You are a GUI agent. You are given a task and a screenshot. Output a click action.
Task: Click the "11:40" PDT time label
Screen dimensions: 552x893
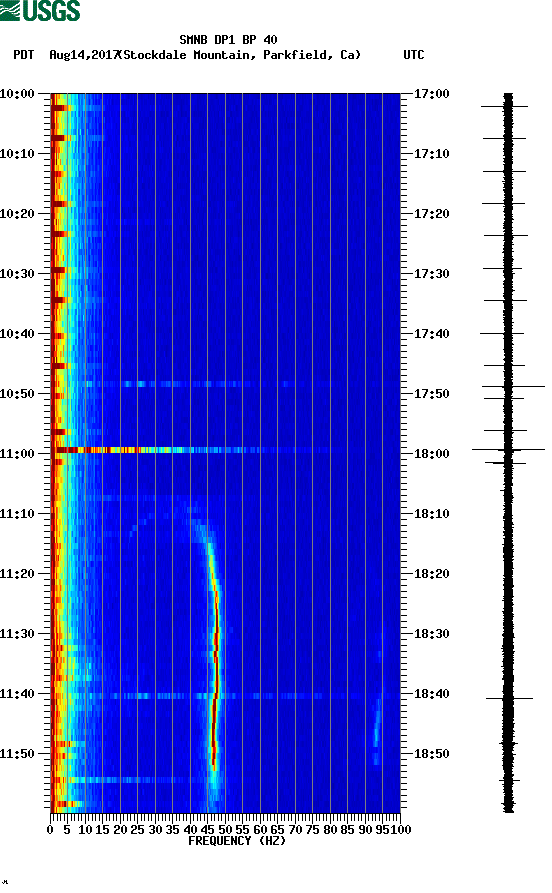pyautogui.click(x=17, y=693)
